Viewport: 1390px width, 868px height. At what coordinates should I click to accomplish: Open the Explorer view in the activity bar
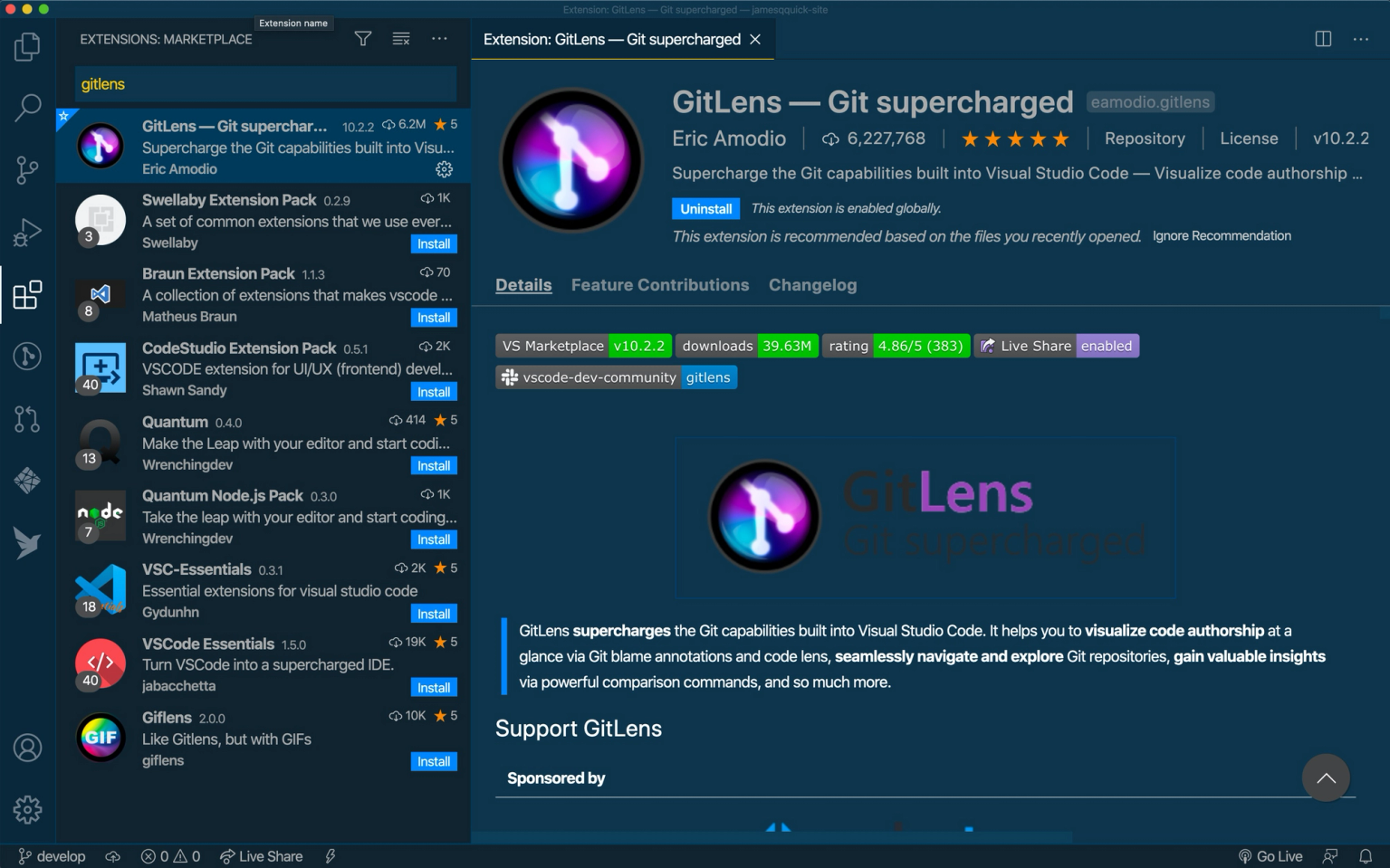pyautogui.click(x=27, y=47)
